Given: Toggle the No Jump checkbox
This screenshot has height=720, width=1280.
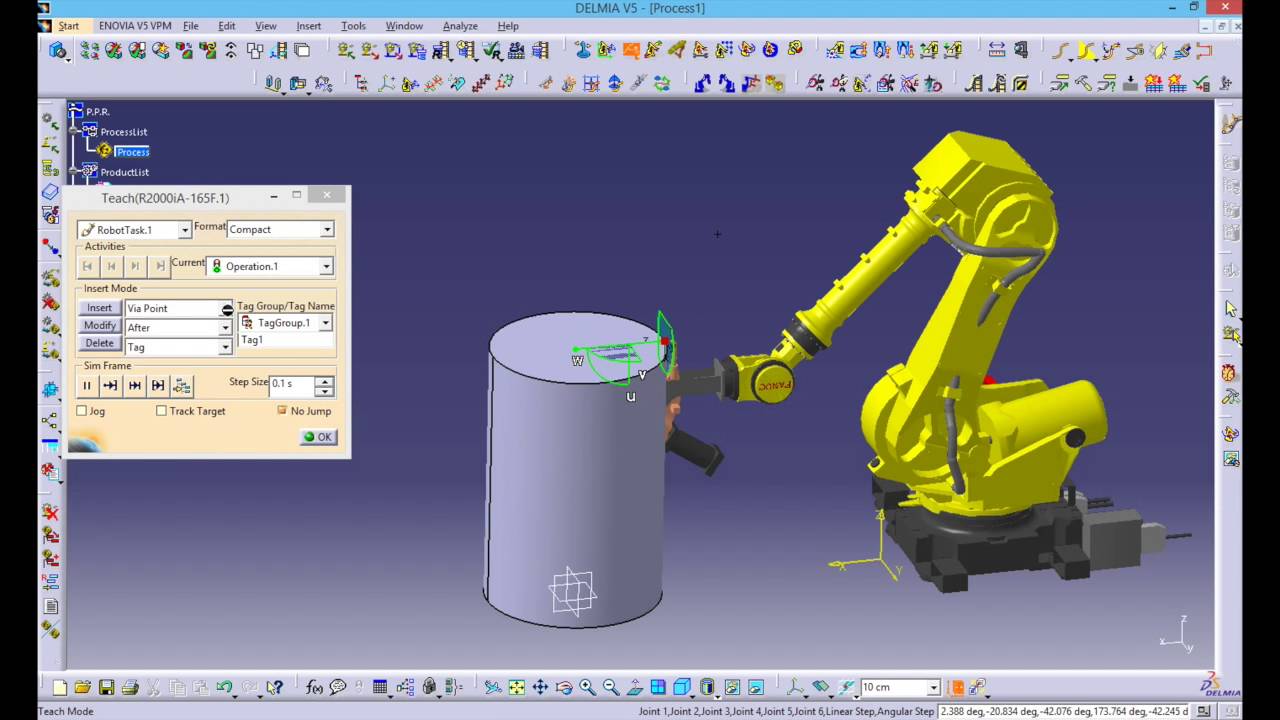Looking at the screenshot, I should point(282,411).
